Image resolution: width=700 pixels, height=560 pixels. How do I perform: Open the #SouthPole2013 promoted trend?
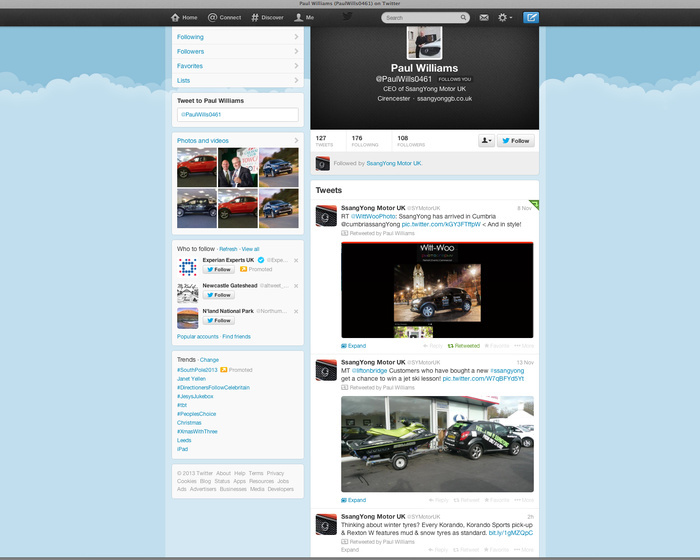click(x=197, y=370)
